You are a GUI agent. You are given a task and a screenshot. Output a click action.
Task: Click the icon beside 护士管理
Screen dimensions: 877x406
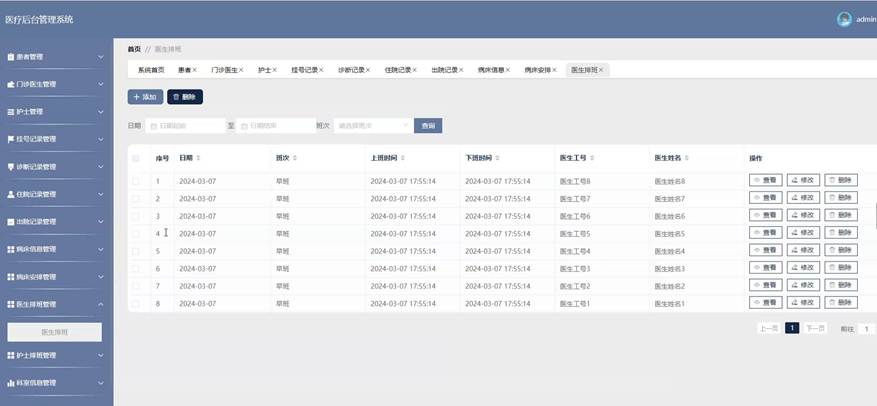tap(10, 112)
